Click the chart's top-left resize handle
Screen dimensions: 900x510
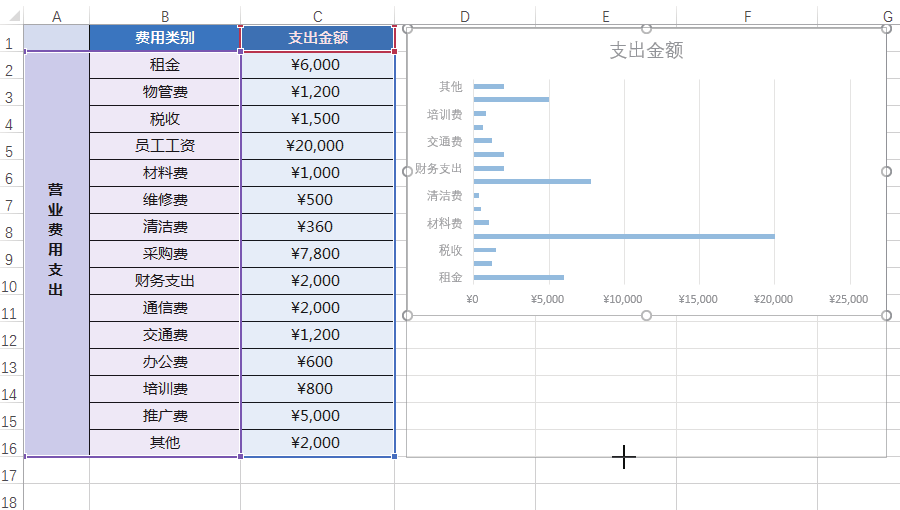click(x=408, y=29)
